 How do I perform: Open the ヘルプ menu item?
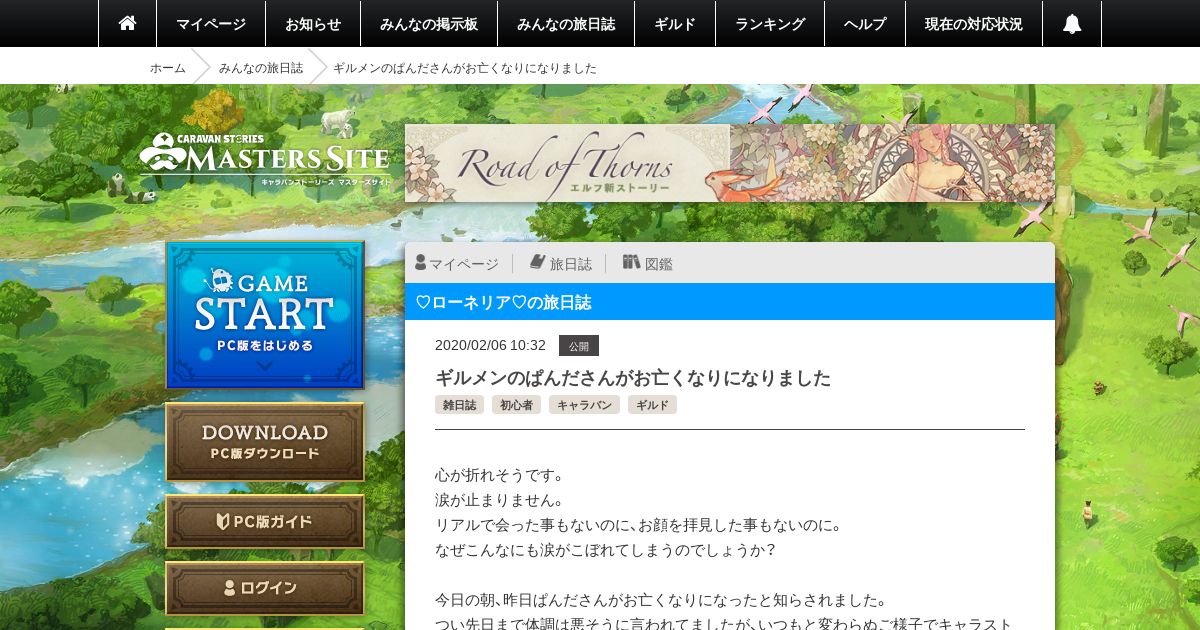(x=865, y=24)
